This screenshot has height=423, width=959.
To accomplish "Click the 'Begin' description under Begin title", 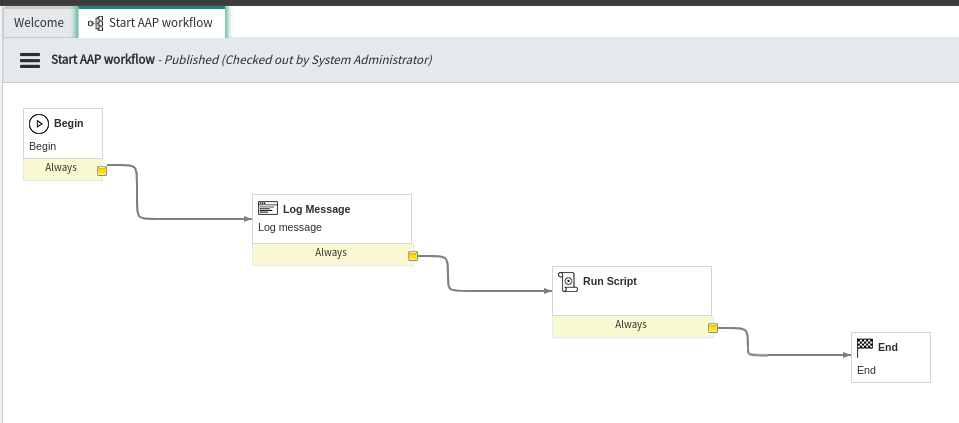I will (43, 146).
